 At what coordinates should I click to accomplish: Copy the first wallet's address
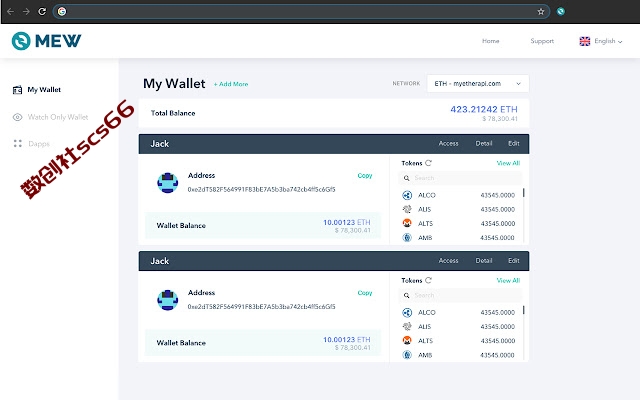pyautogui.click(x=365, y=176)
